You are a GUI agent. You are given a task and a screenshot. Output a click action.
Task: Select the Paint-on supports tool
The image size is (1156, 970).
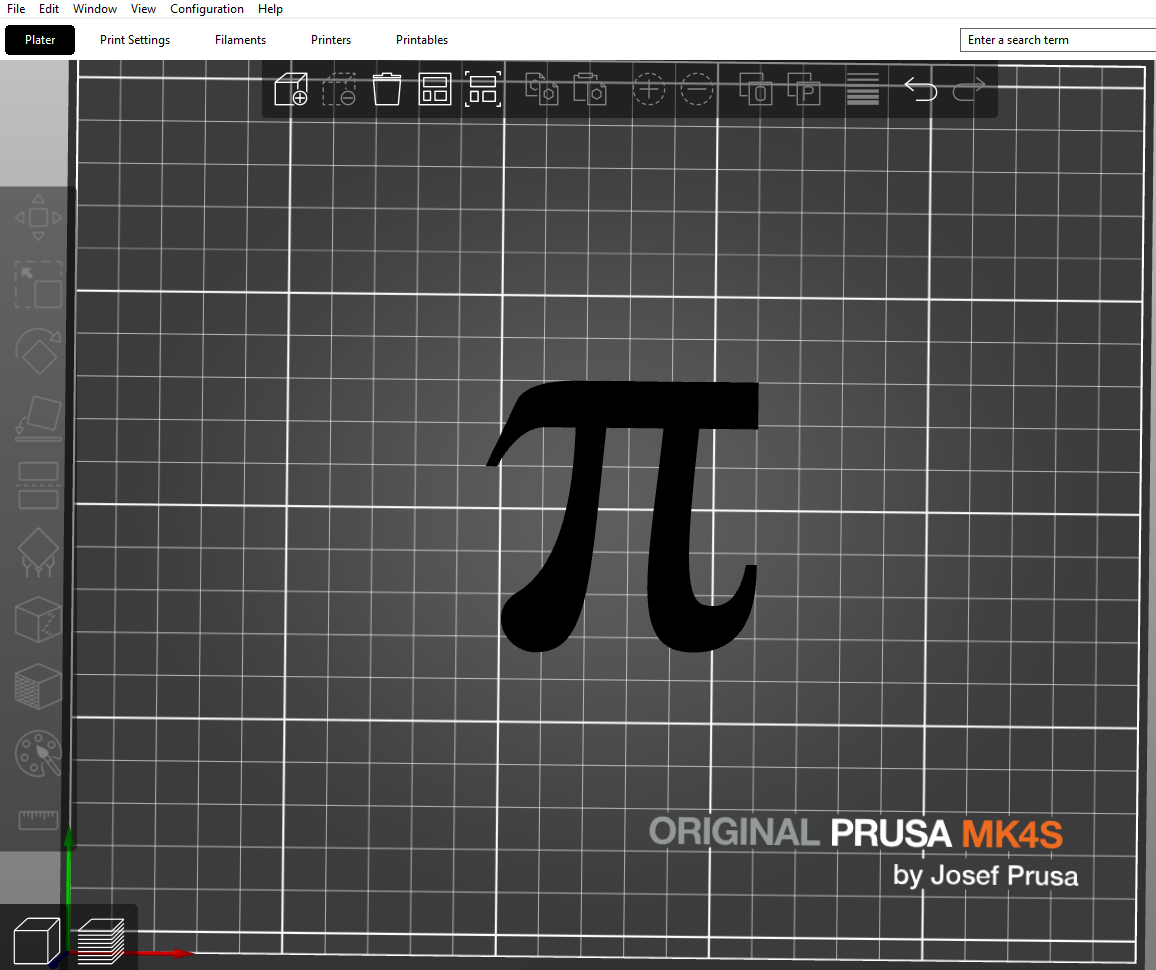click(38, 553)
